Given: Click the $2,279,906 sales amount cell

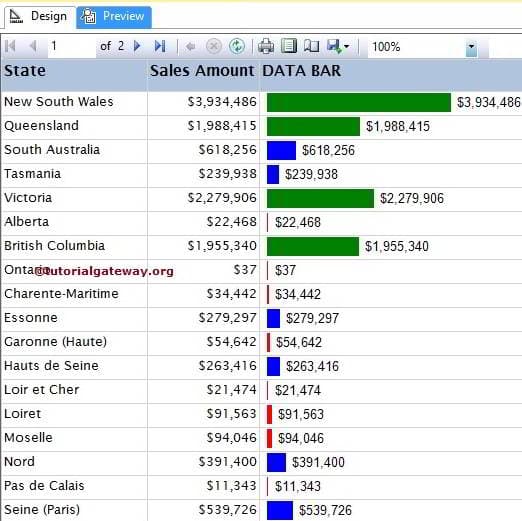Looking at the screenshot, I should [x=203, y=200].
